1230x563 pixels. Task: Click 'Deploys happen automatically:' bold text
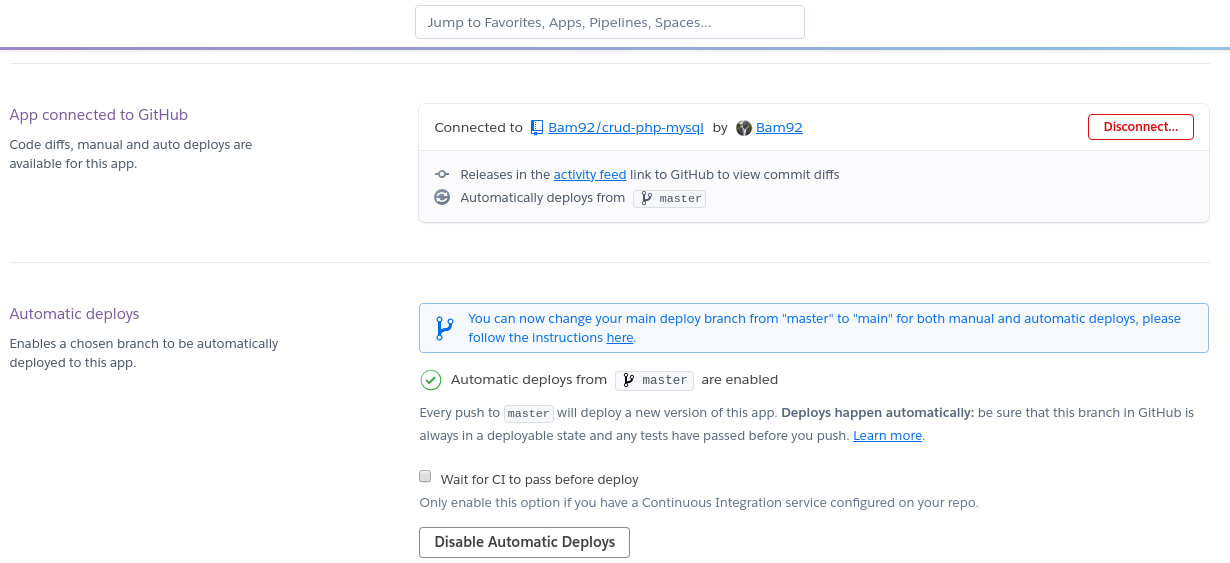(877, 412)
